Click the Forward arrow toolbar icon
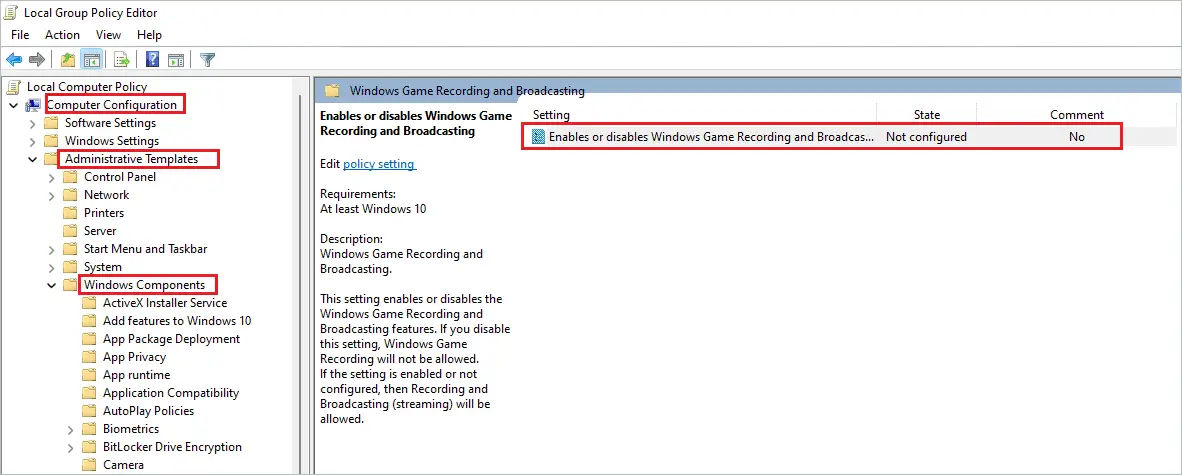Image resolution: width=1182 pixels, height=475 pixels. 36,60
